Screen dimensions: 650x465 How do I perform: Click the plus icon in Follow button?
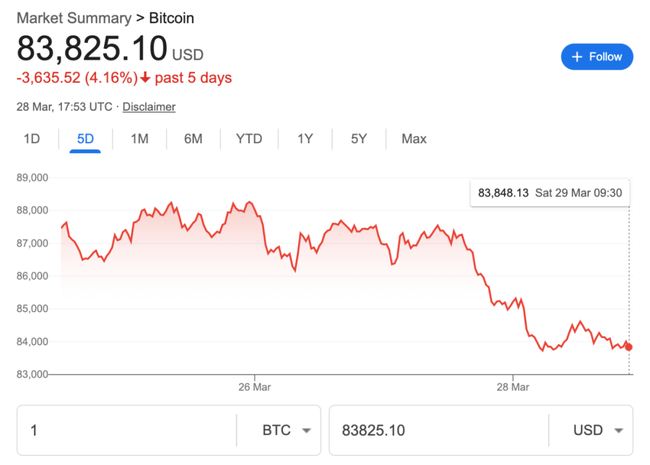pyautogui.click(x=577, y=57)
